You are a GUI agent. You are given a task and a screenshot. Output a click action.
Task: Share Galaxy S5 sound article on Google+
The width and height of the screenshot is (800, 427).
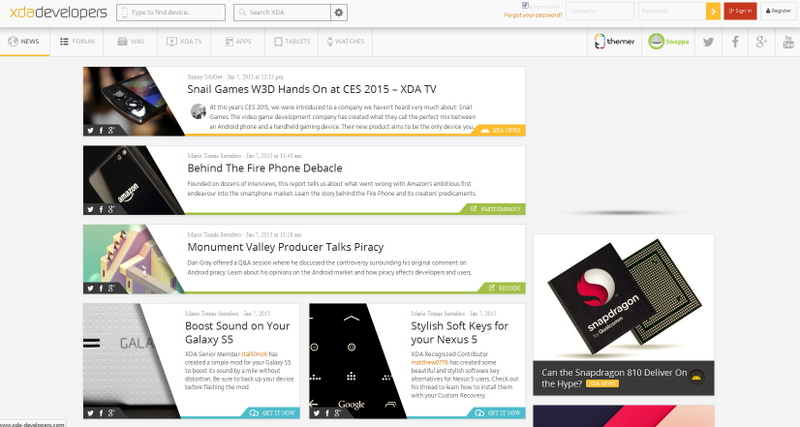(x=111, y=413)
